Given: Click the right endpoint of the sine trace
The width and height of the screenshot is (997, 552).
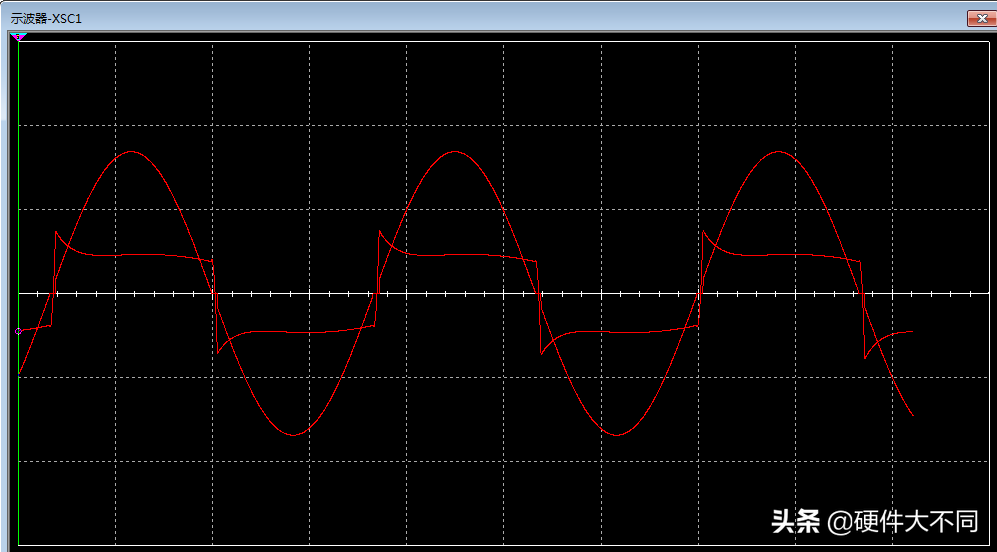Looking at the screenshot, I should pyautogui.click(x=912, y=414).
